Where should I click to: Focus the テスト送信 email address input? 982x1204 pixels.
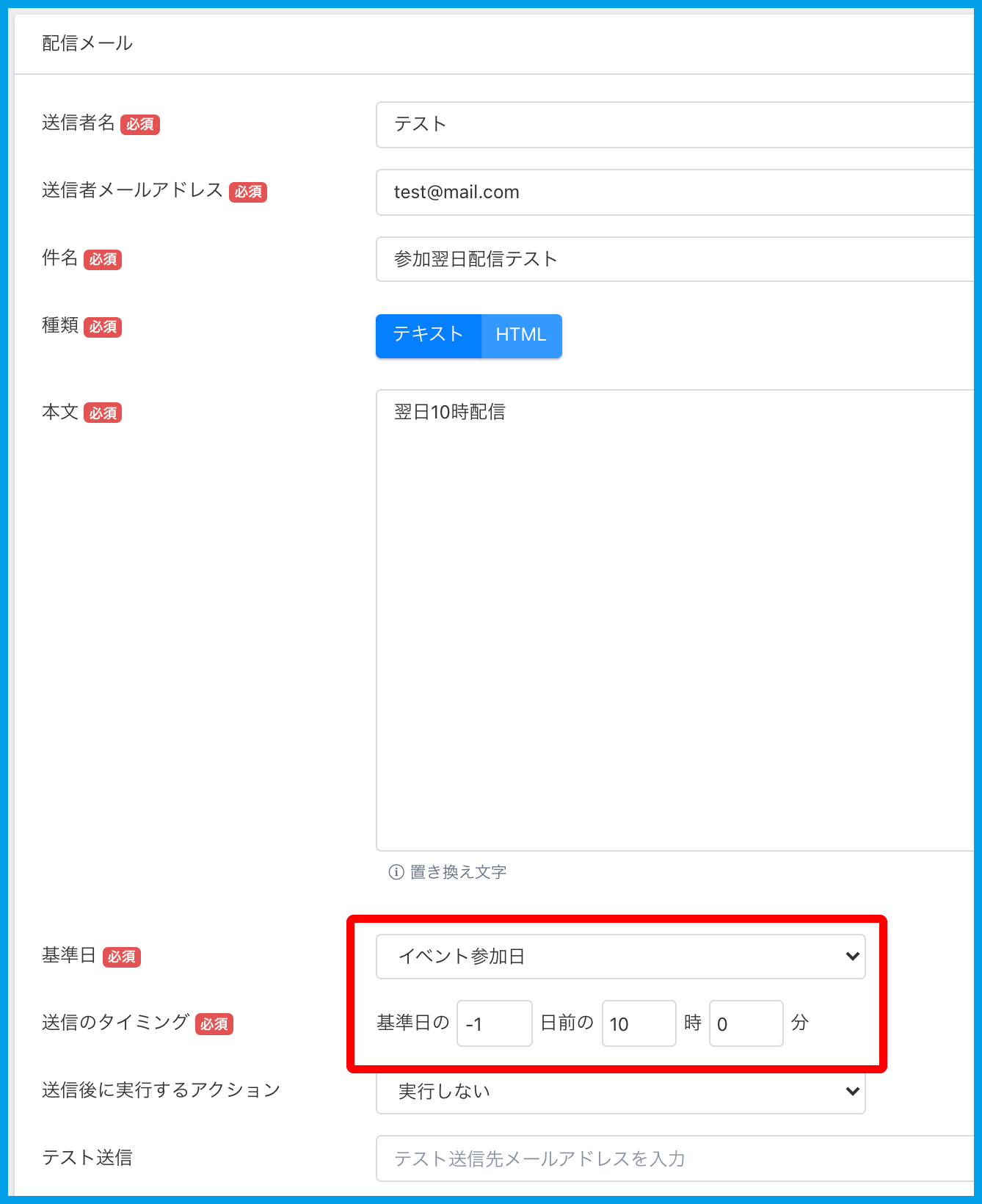675,1158
